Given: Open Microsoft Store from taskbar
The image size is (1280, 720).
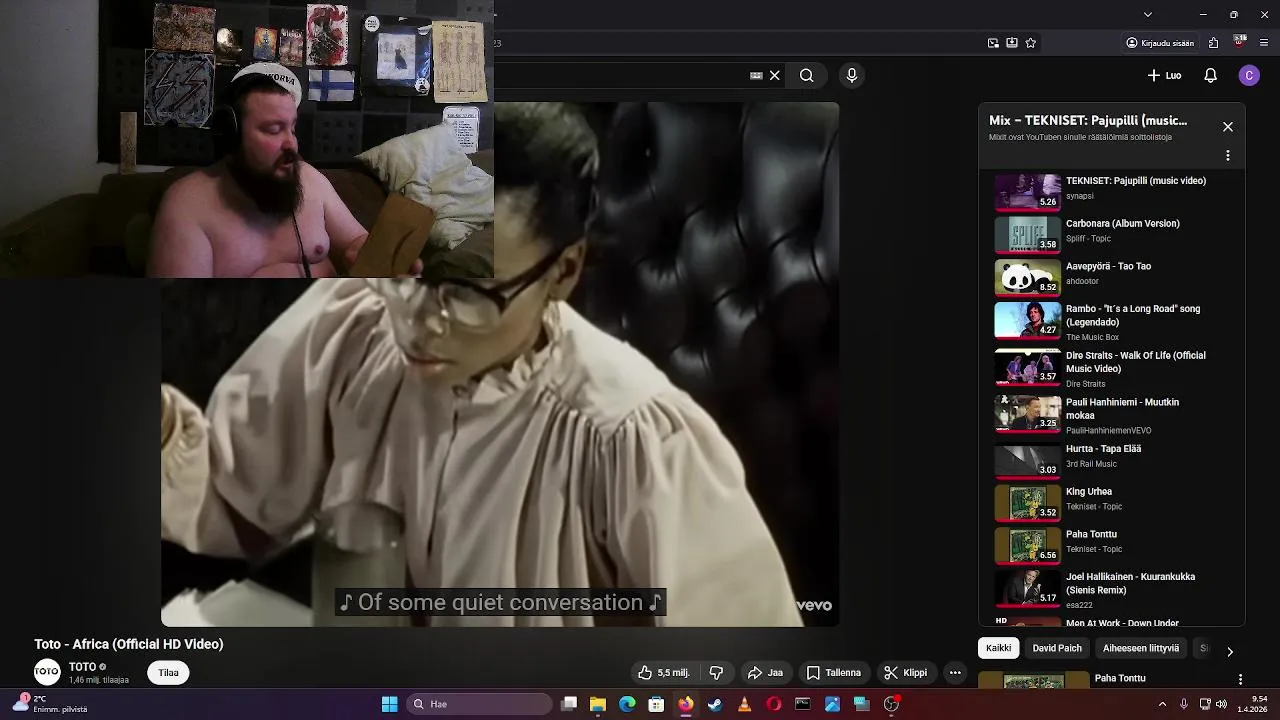Looking at the screenshot, I should pos(656,704).
